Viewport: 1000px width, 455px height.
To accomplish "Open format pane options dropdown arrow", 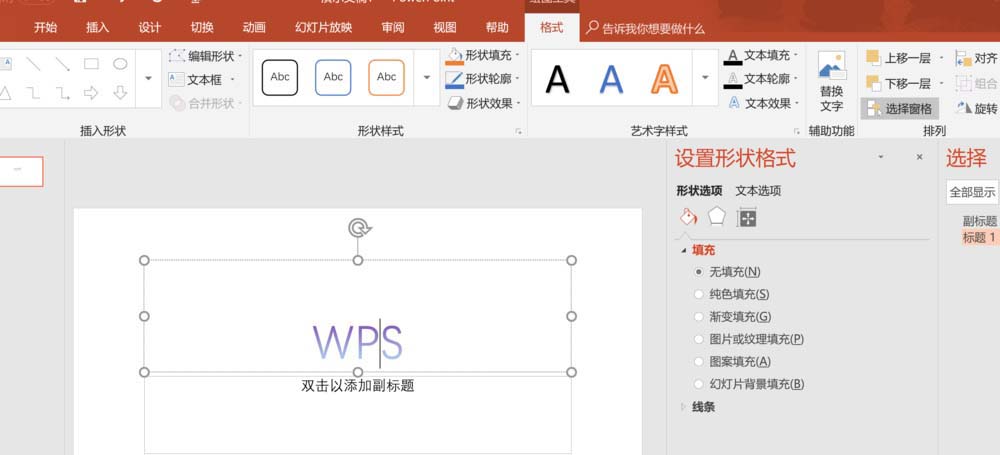I will (881, 157).
